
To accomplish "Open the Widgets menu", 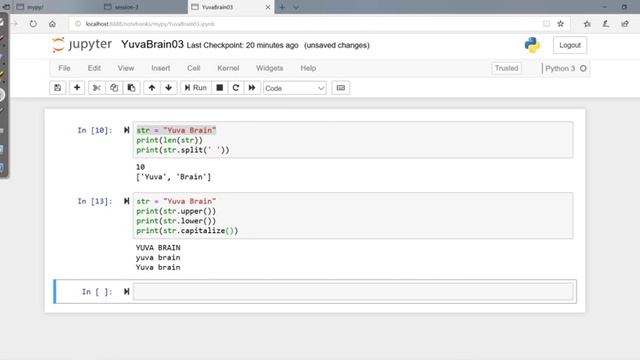I will (x=269, y=68).
